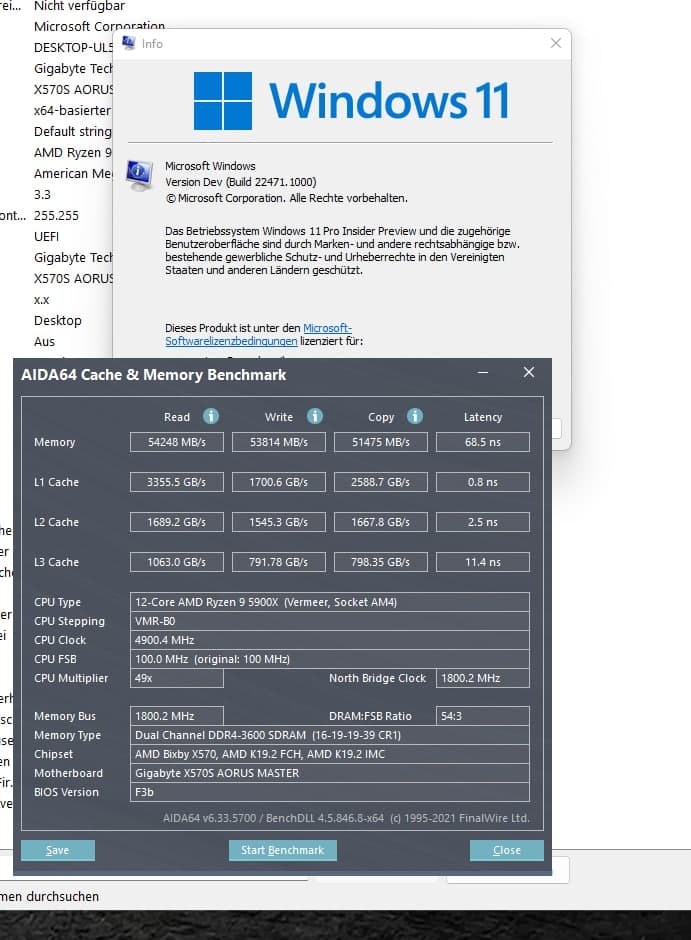The width and height of the screenshot is (691, 940).
Task: Click UEFI row in system info window
Action: tap(46, 236)
